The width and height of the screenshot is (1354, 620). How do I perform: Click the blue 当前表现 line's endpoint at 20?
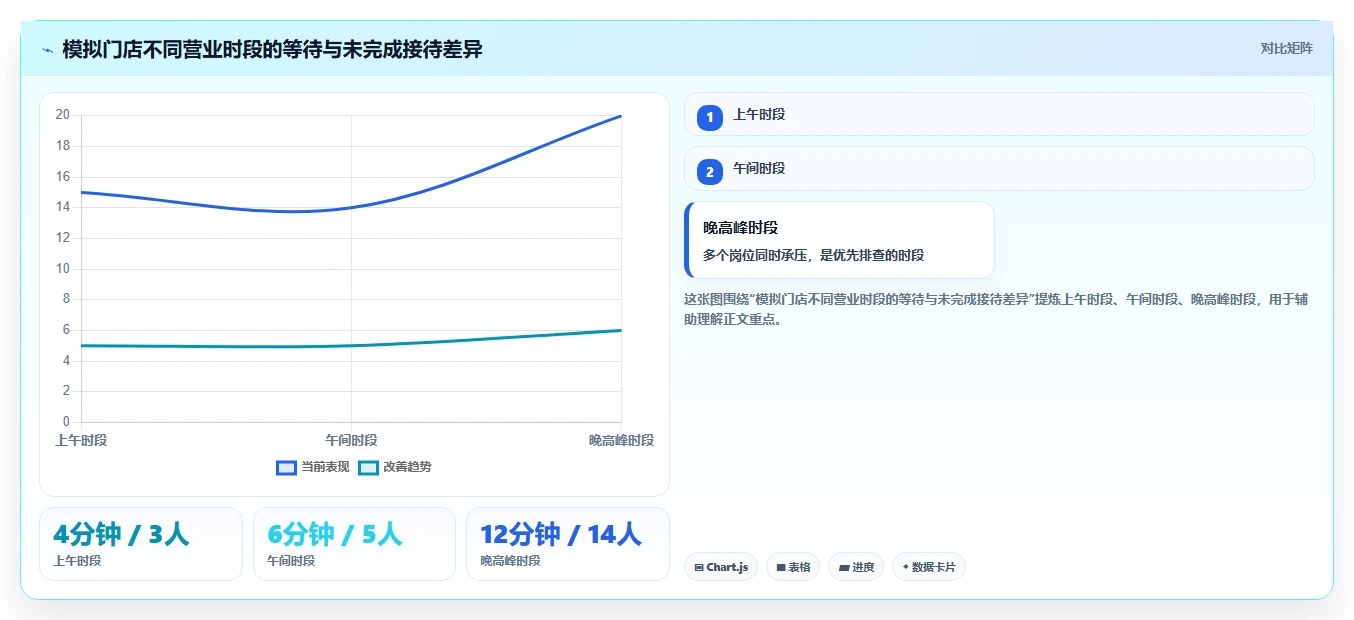tap(621, 116)
